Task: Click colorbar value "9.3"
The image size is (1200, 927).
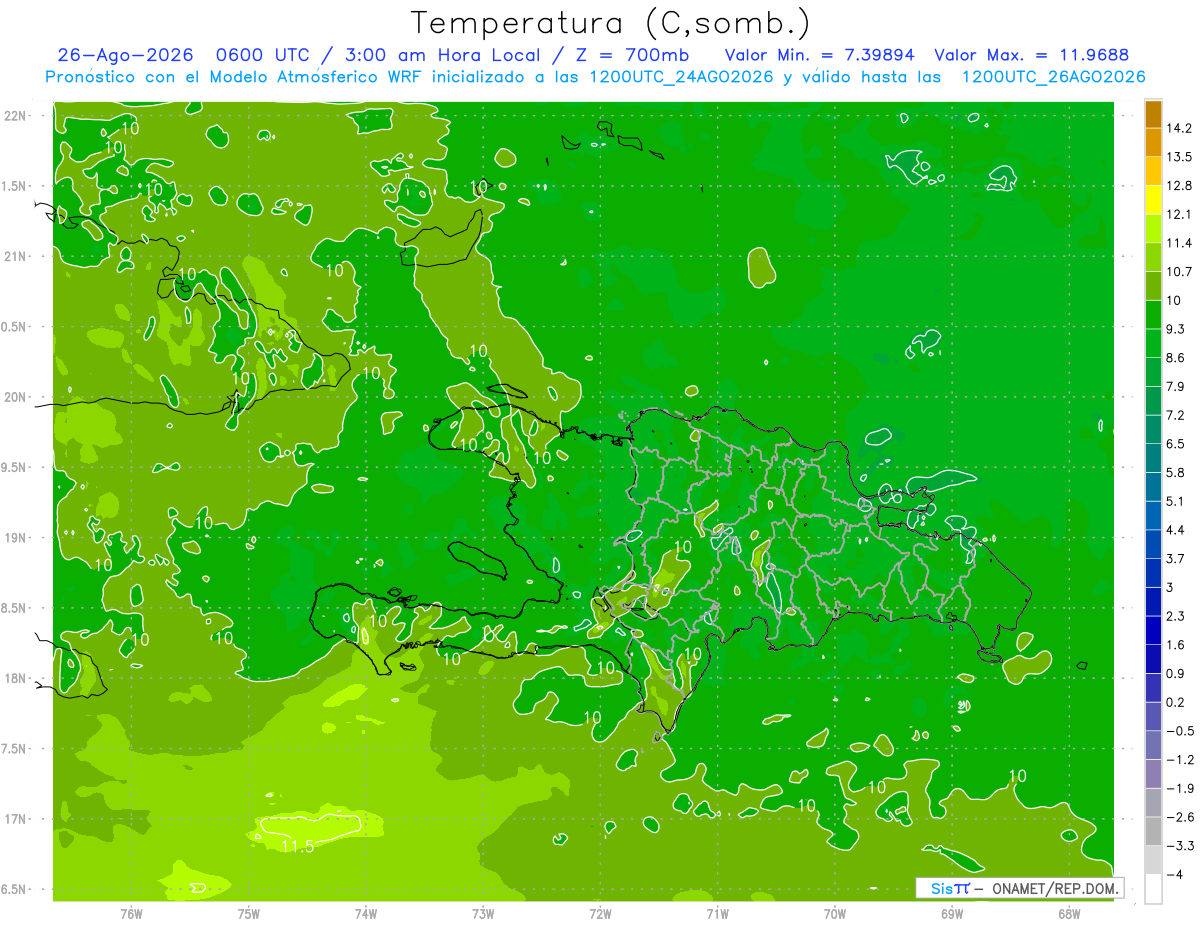Action: [x=1177, y=329]
